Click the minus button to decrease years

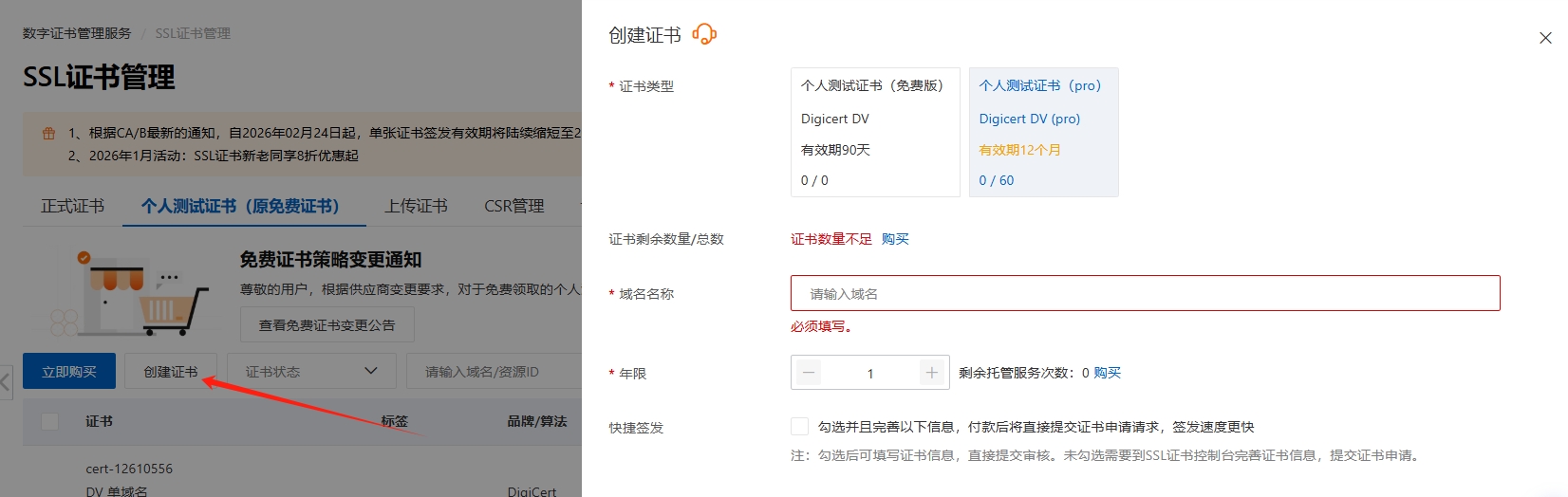pyautogui.click(x=809, y=373)
